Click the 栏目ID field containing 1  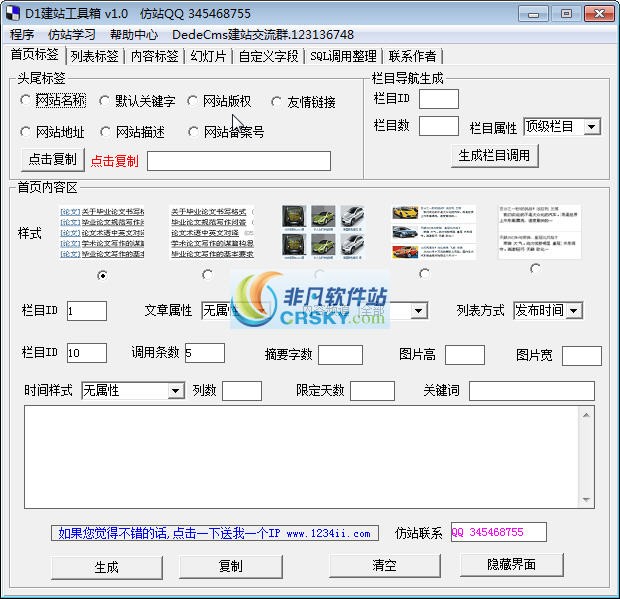pos(87,311)
